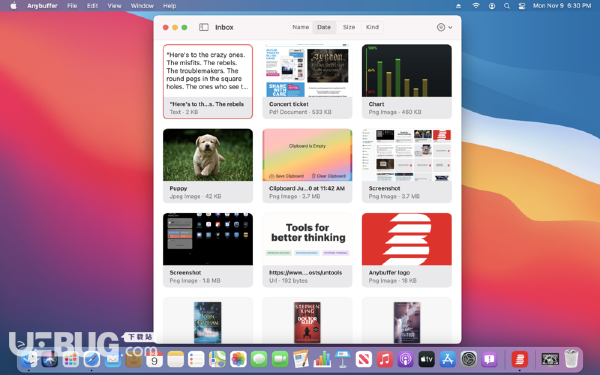Click the "Concert ticket" title
This screenshot has width=600, height=375.
coord(289,104)
